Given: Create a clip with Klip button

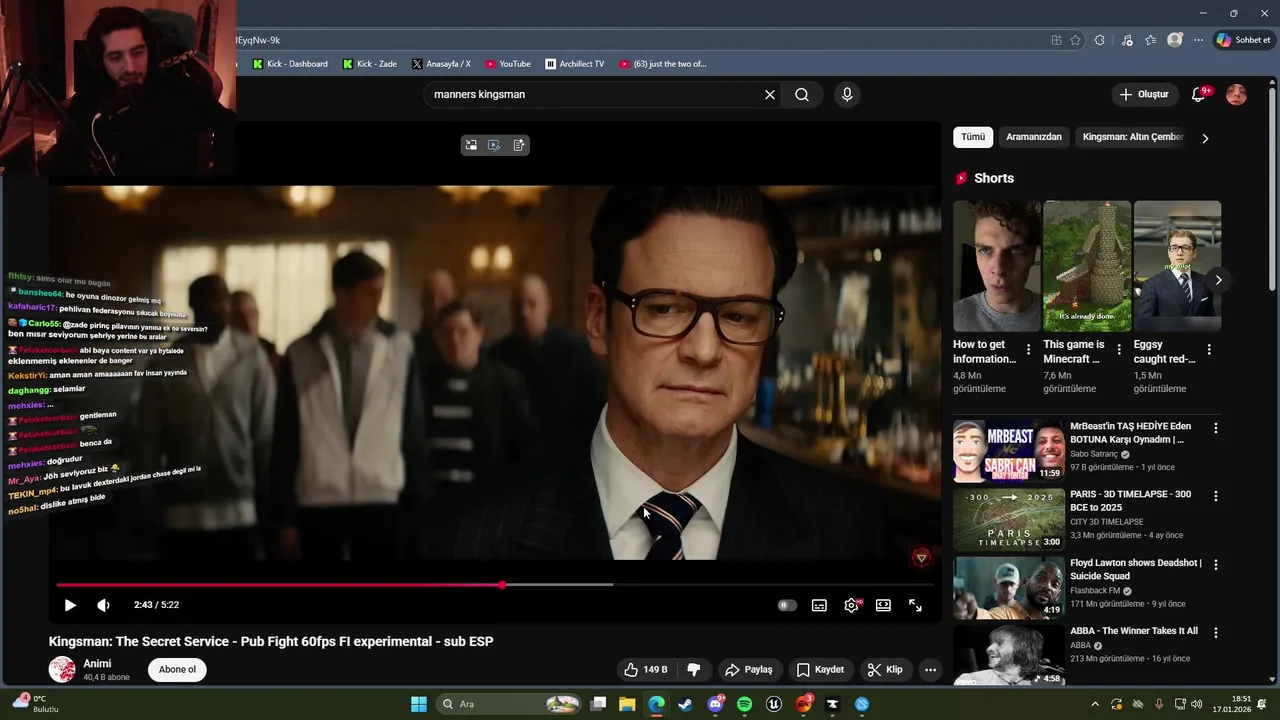Looking at the screenshot, I should click(885, 670).
